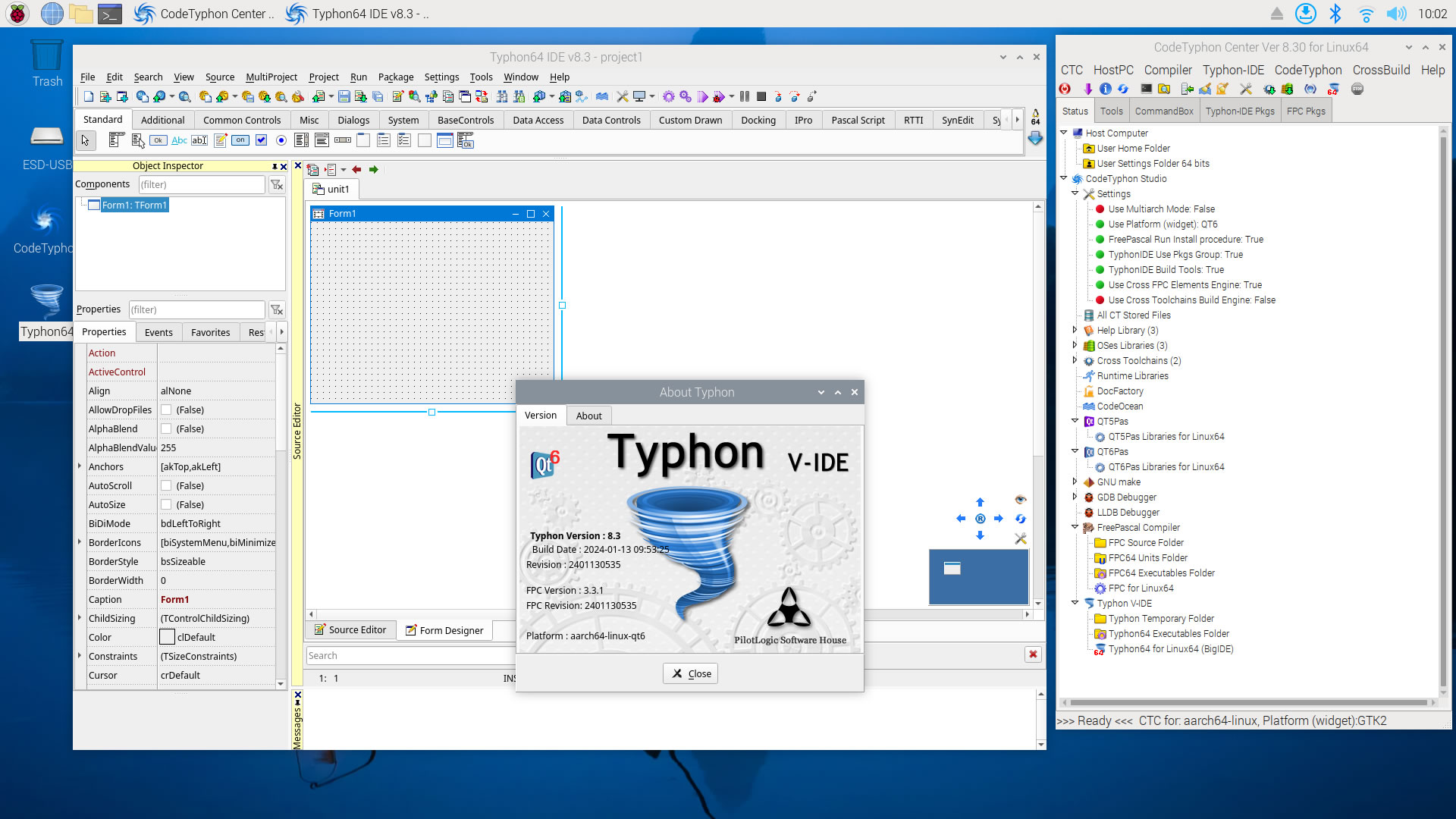Screen dimensions: 1456x819
Task: Expand the Cross Toolchains (2) node
Action: (1075, 360)
